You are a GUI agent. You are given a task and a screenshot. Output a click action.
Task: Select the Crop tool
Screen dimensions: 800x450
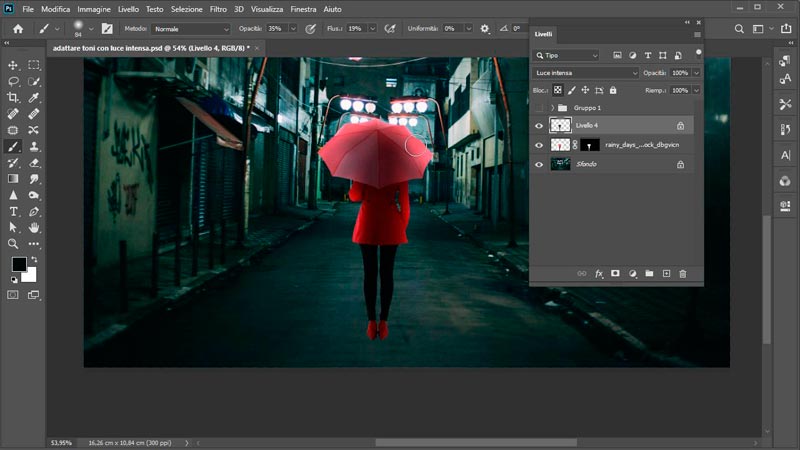[x=13, y=97]
